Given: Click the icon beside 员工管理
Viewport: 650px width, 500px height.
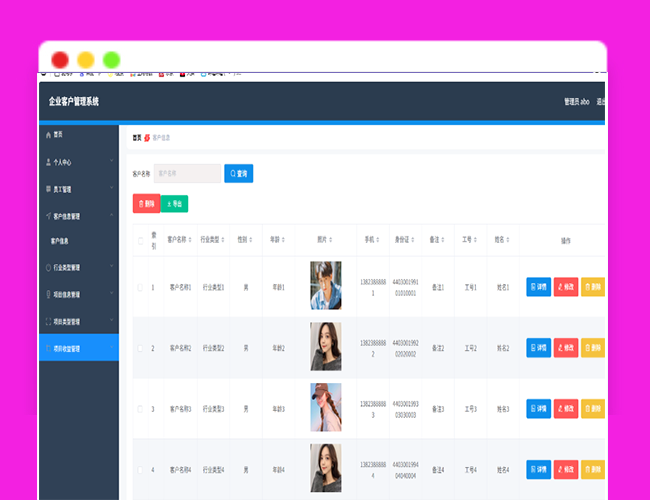Looking at the screenshot, I should [49, 189].
